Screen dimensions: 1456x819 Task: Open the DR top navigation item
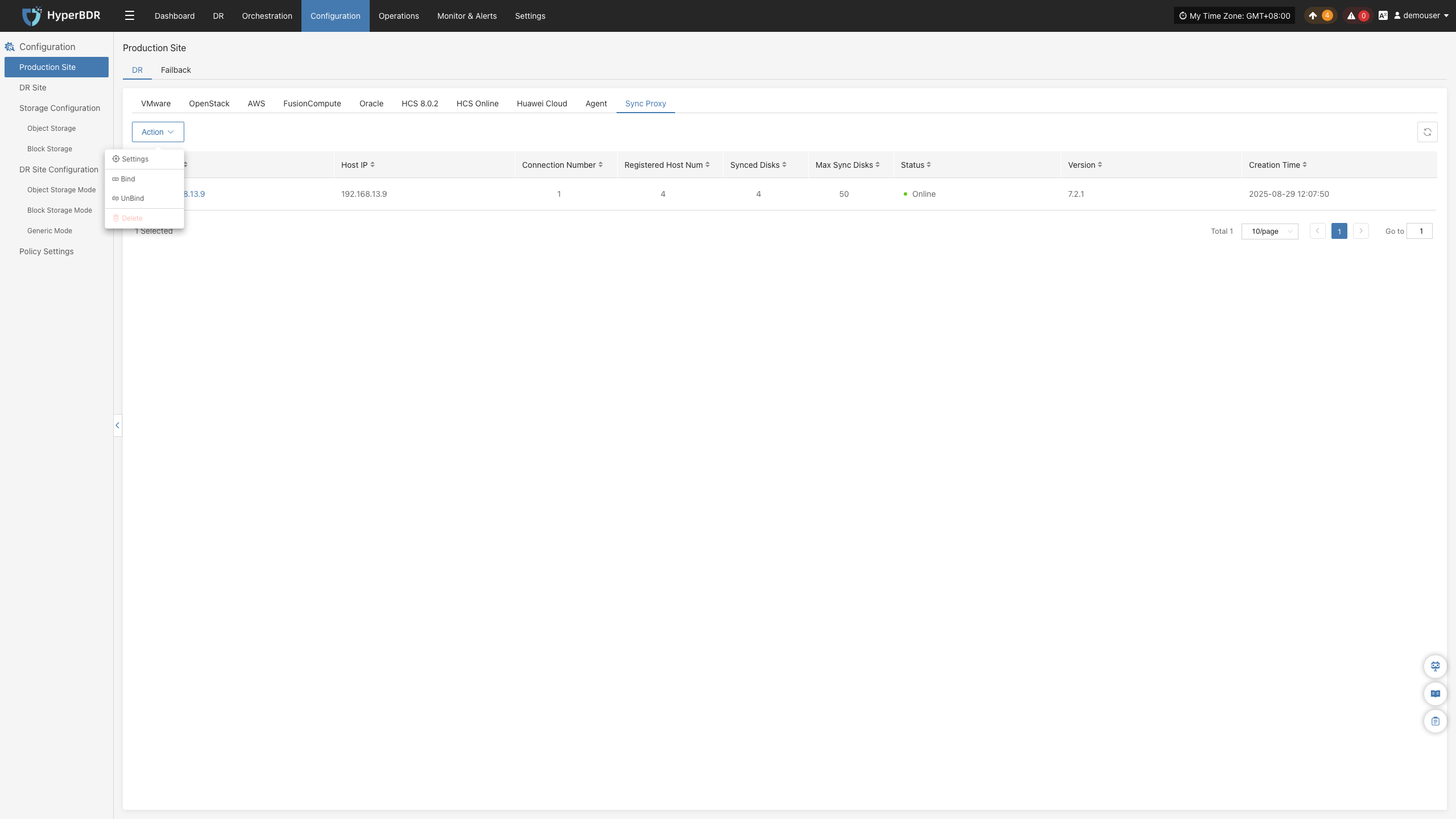click(x=218, y=16)
